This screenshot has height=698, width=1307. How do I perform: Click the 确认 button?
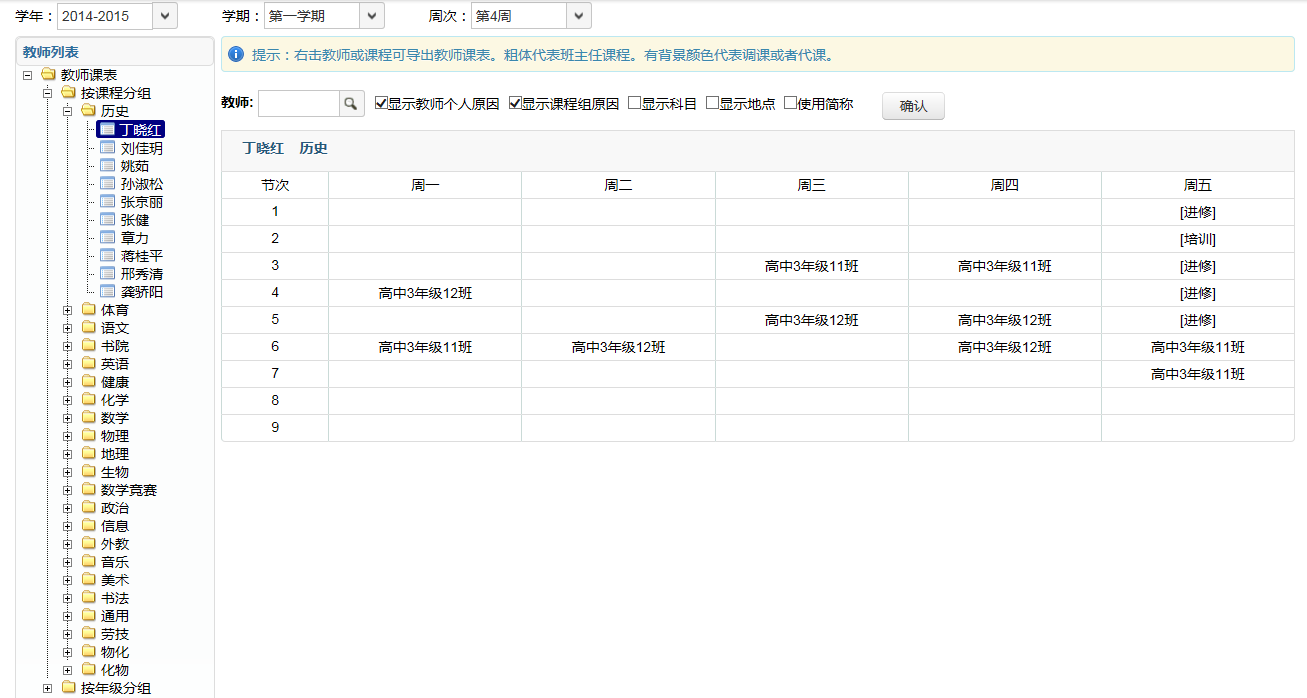pos(913,106)
